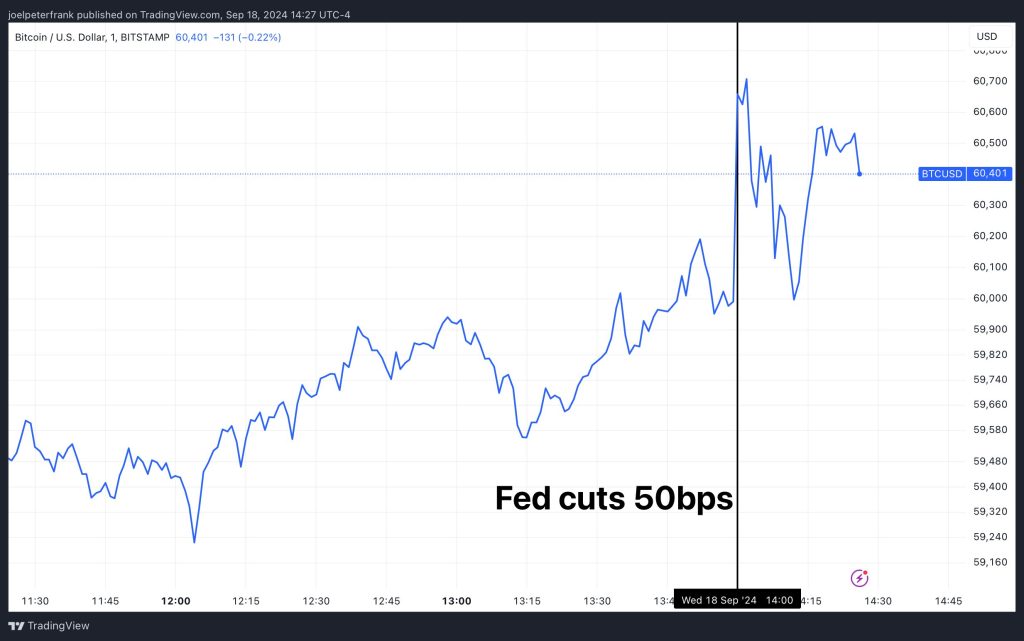Click the purple lightning bolt icon
Screen dimensions: 1024x641
(859, 577)
